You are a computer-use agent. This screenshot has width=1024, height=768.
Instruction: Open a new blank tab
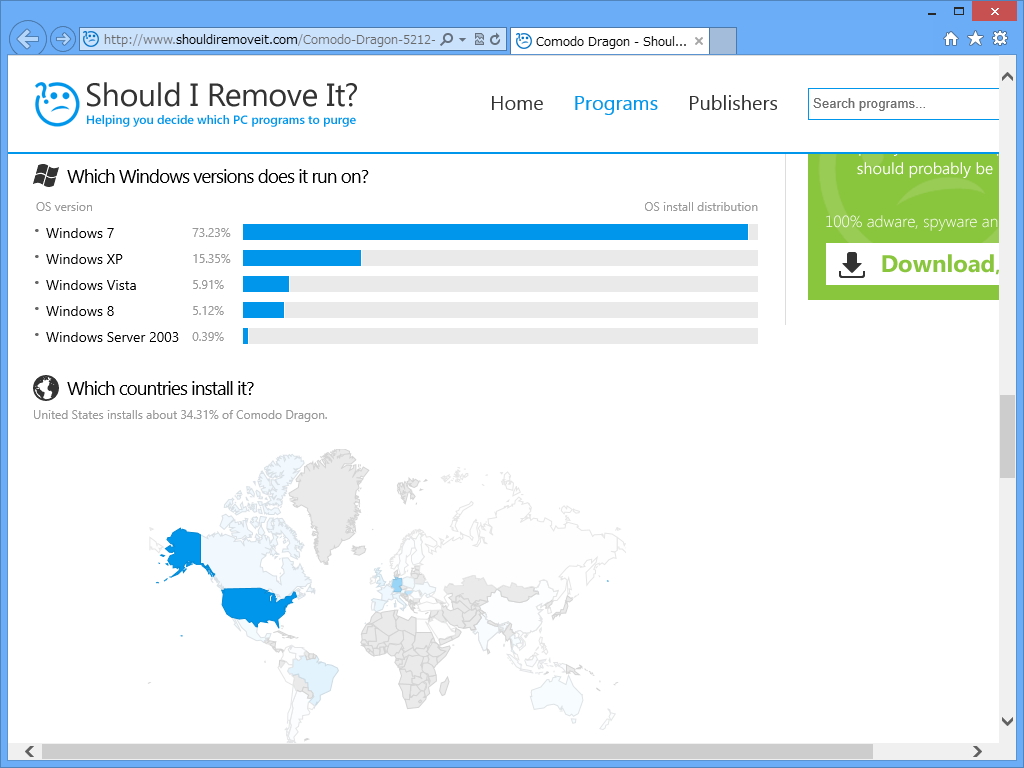723,41
